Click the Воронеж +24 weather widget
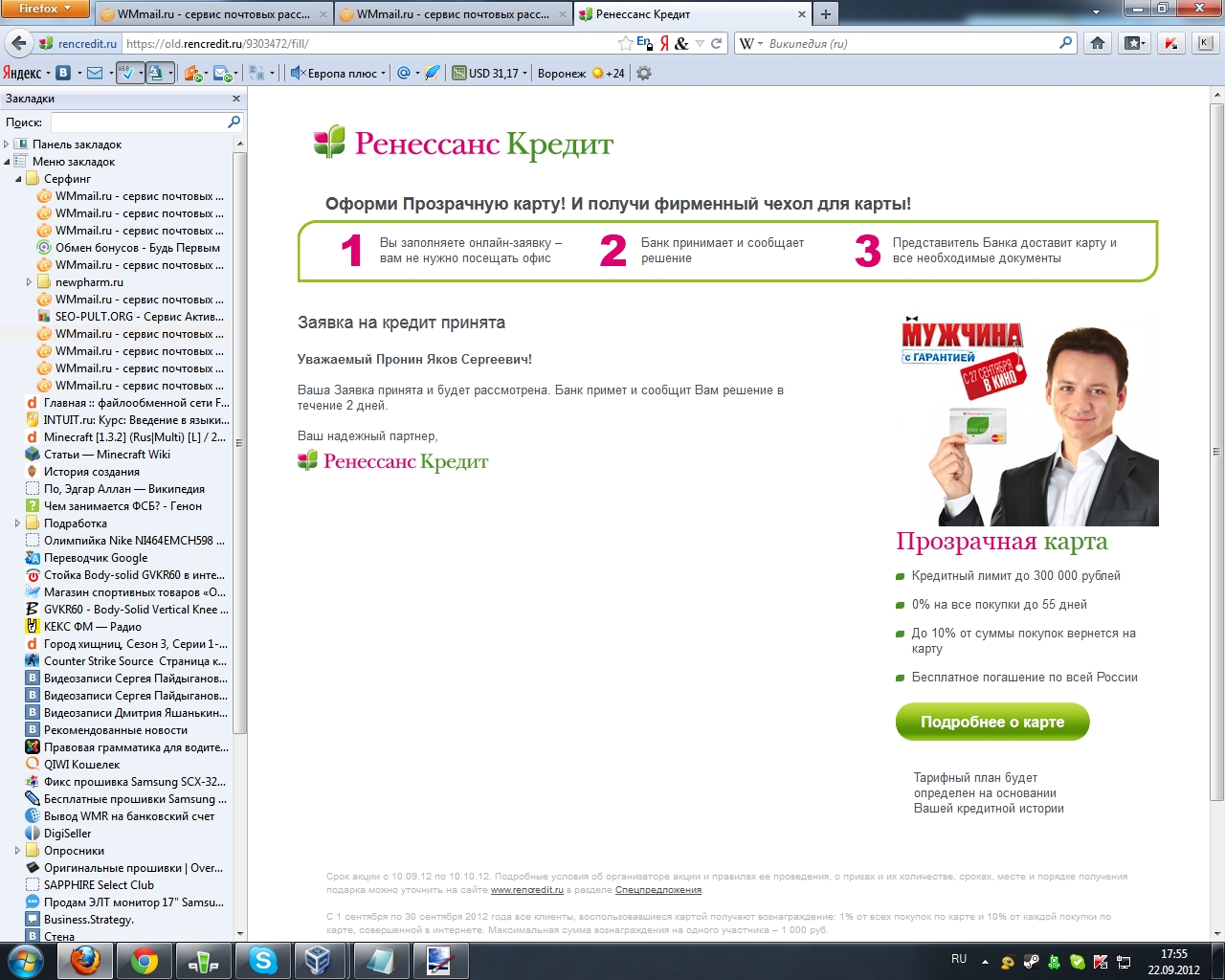Viewport: 1225px width, 980px height. click(581, 73)
